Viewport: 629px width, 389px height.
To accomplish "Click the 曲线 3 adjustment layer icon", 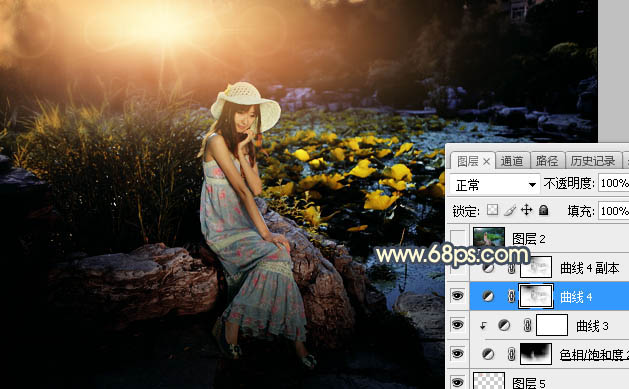I will pyautogui.click(x=504, y=325).
